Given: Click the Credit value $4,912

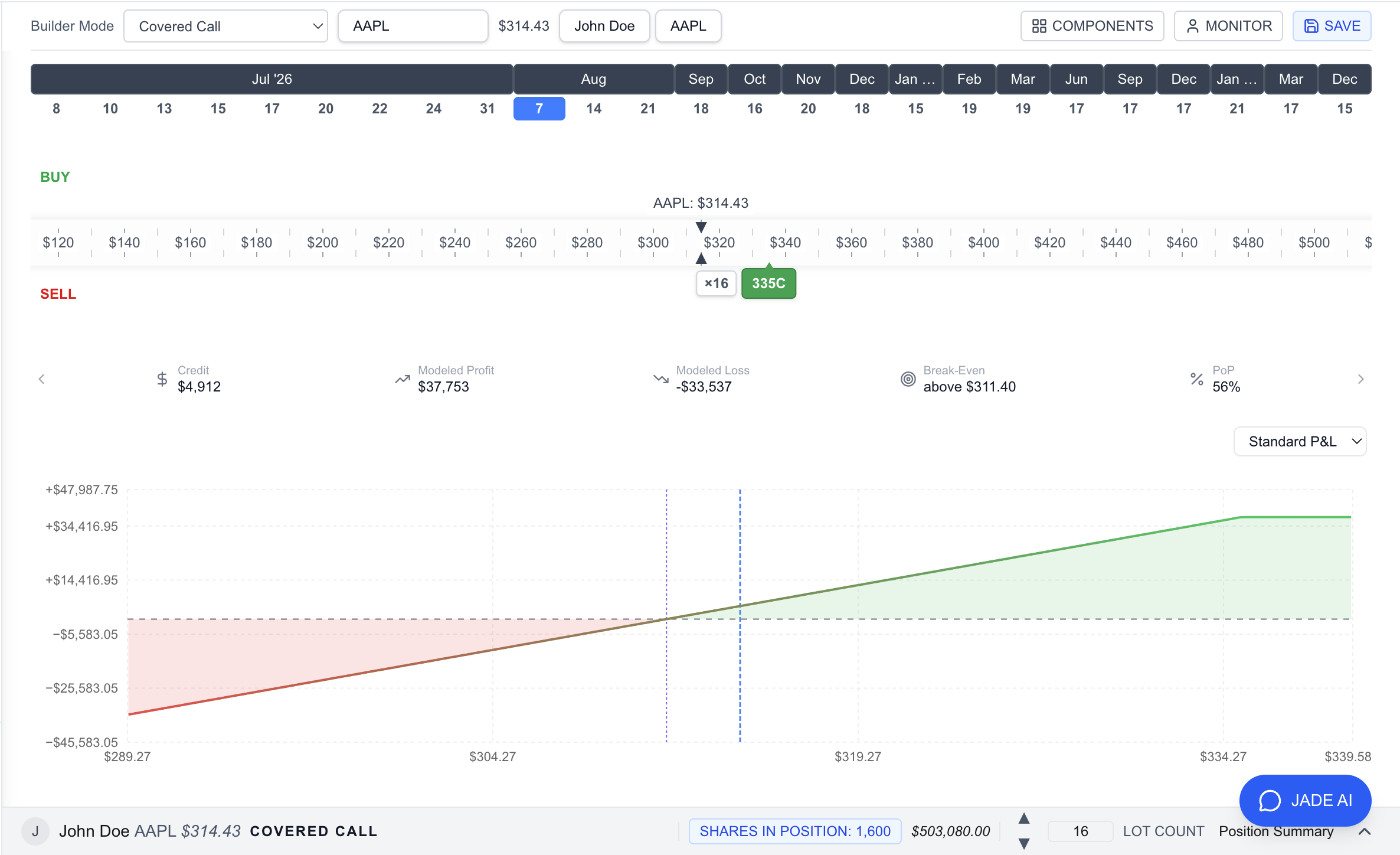Looking at the screenshot, I should 199,387.
